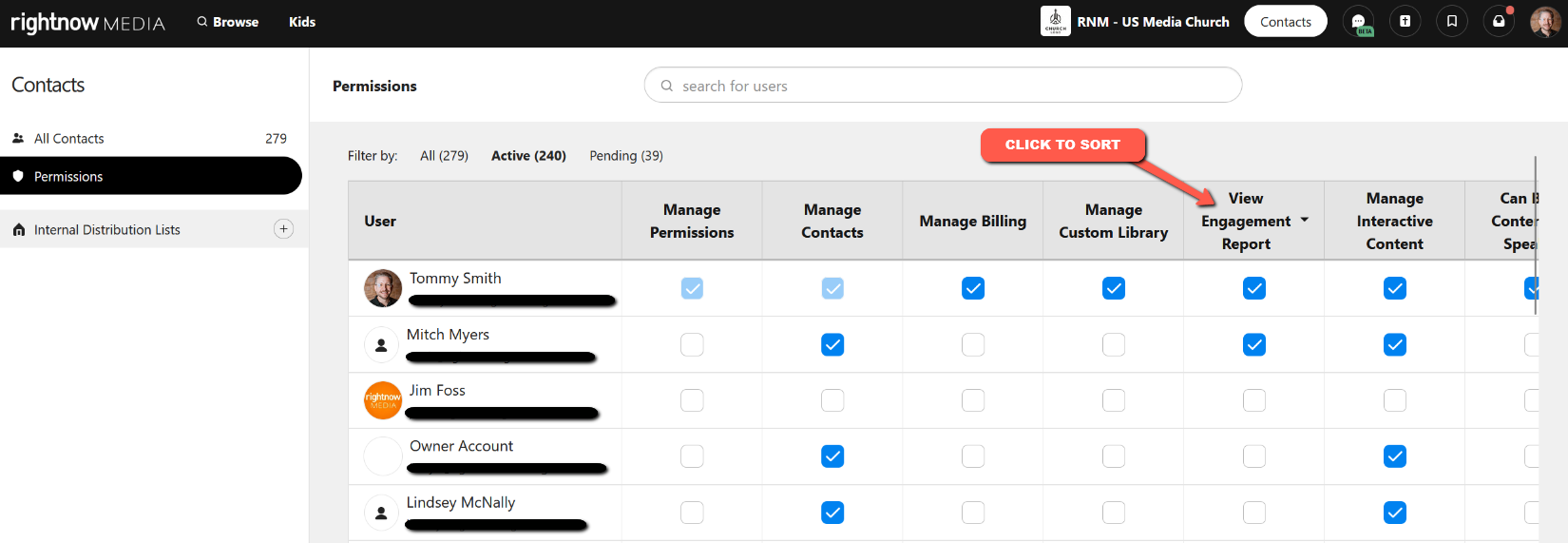Open Owner Account's user name
The width and height of the screenshot is (1568, 543).
[x=461, y=446]
